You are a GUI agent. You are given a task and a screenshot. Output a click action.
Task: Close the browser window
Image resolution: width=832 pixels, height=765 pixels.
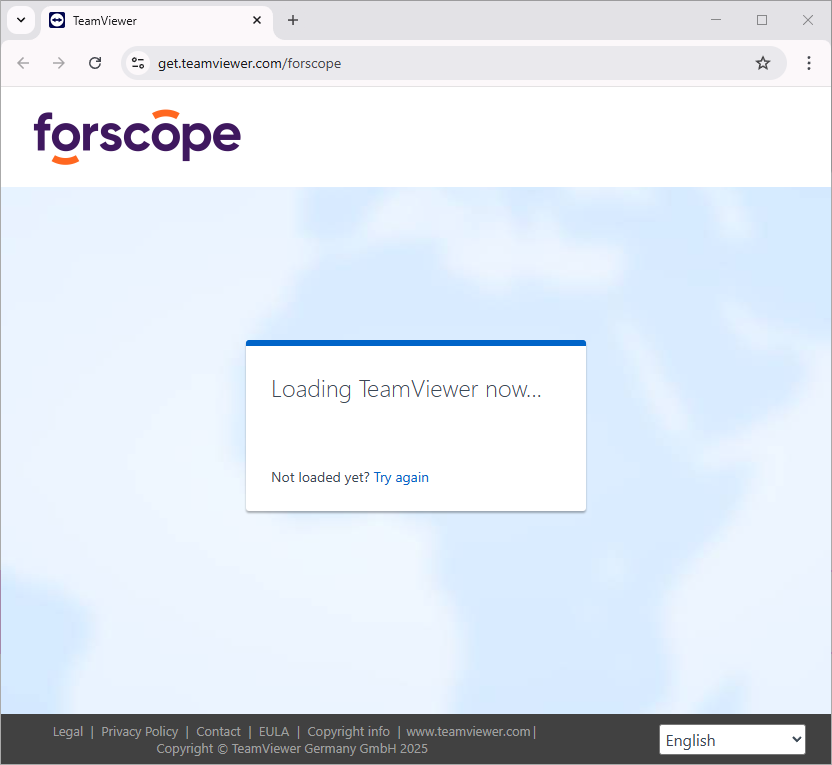tap(808, 20)
